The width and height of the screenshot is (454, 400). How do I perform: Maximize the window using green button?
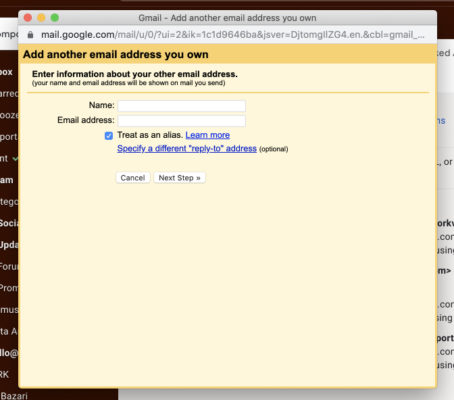pyautogui.click(x=55, y=18)
